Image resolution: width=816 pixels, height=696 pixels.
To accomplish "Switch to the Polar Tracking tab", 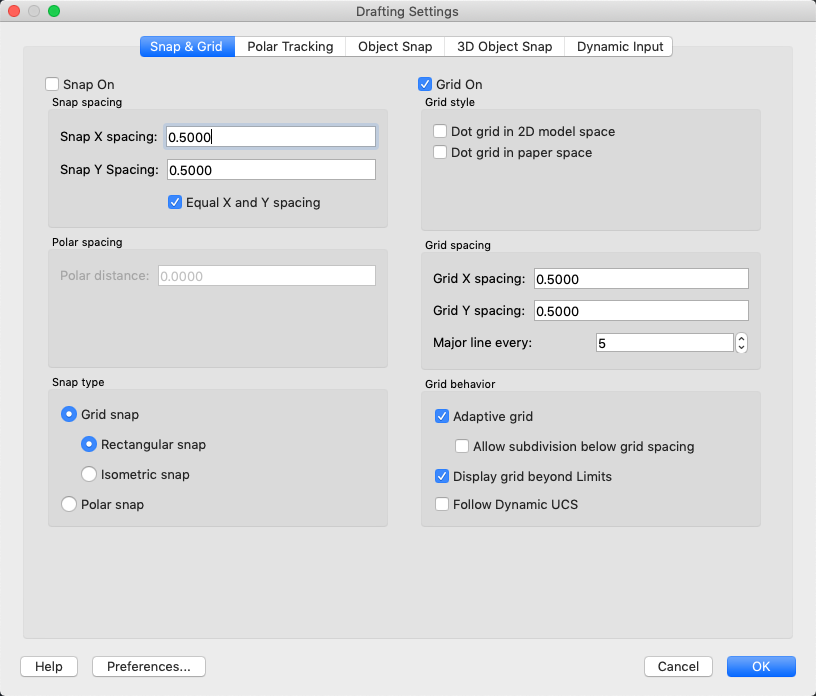I will pos(289,46).
